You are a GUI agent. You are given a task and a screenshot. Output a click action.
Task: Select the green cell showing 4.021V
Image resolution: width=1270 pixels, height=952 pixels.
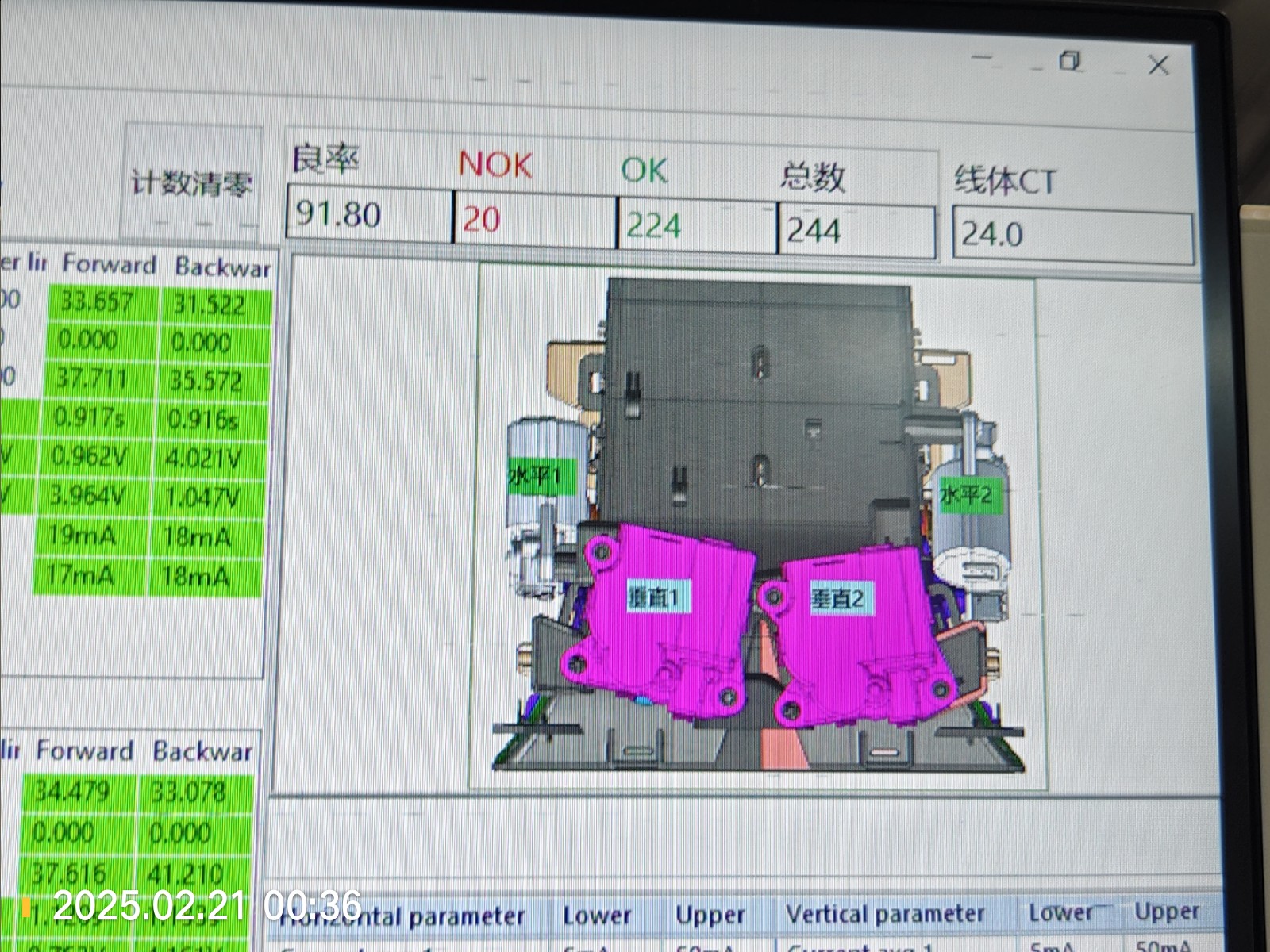click(x=203, y=459)
